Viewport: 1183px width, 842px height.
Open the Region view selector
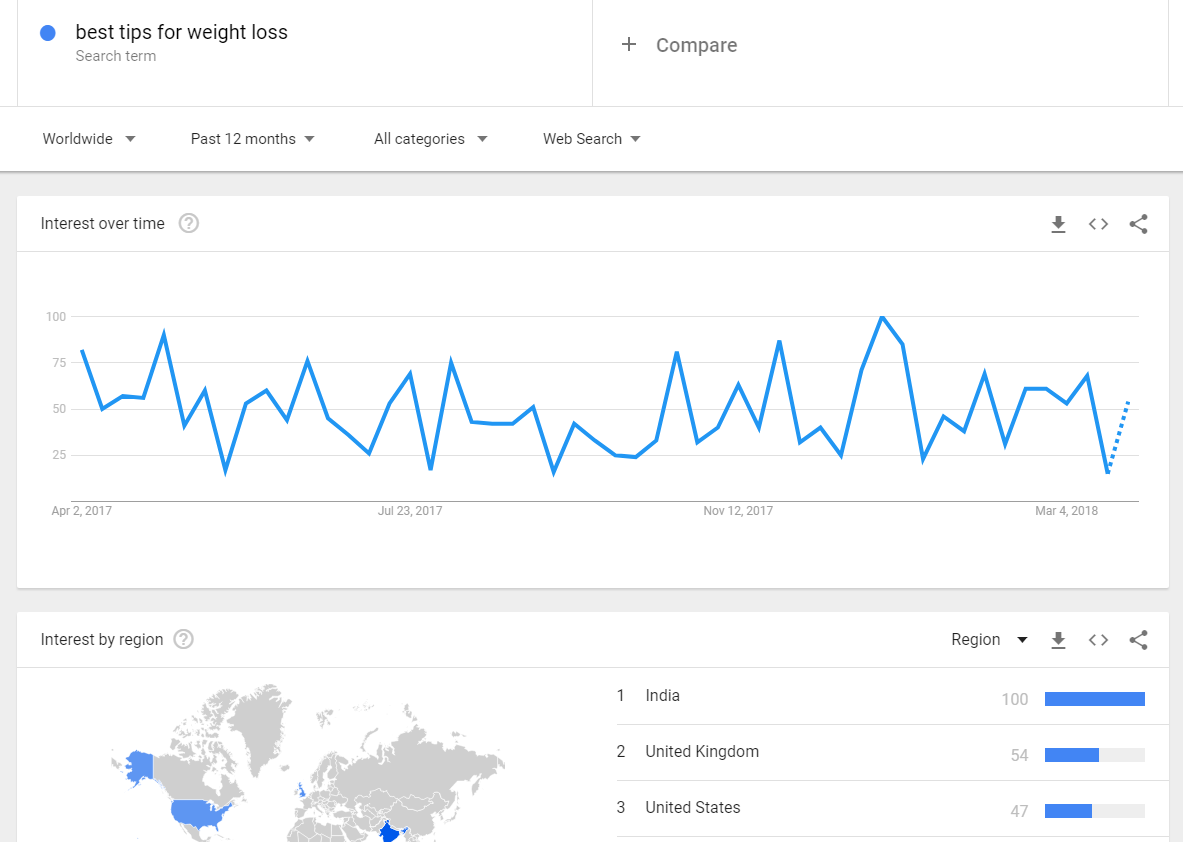click(989, 639)
